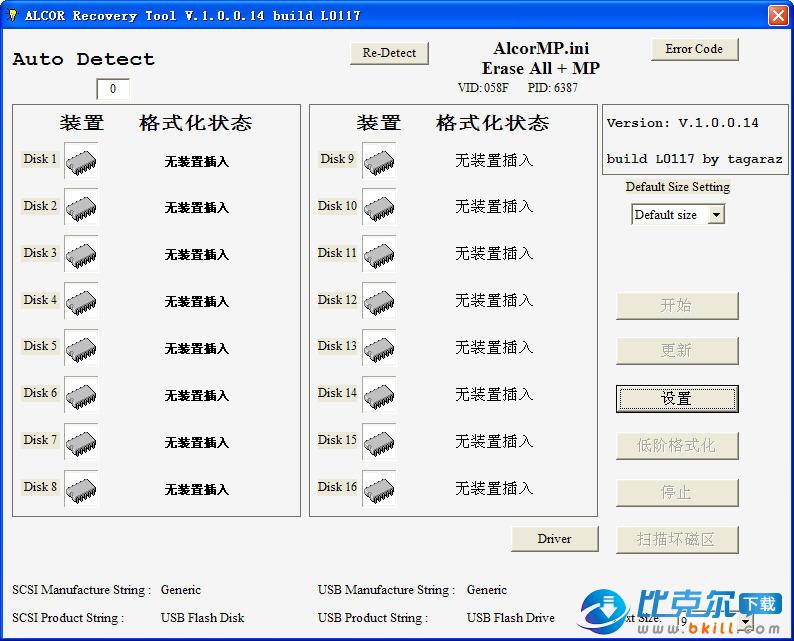
Task: Open settings with the 设置 button
Action: 677,398
